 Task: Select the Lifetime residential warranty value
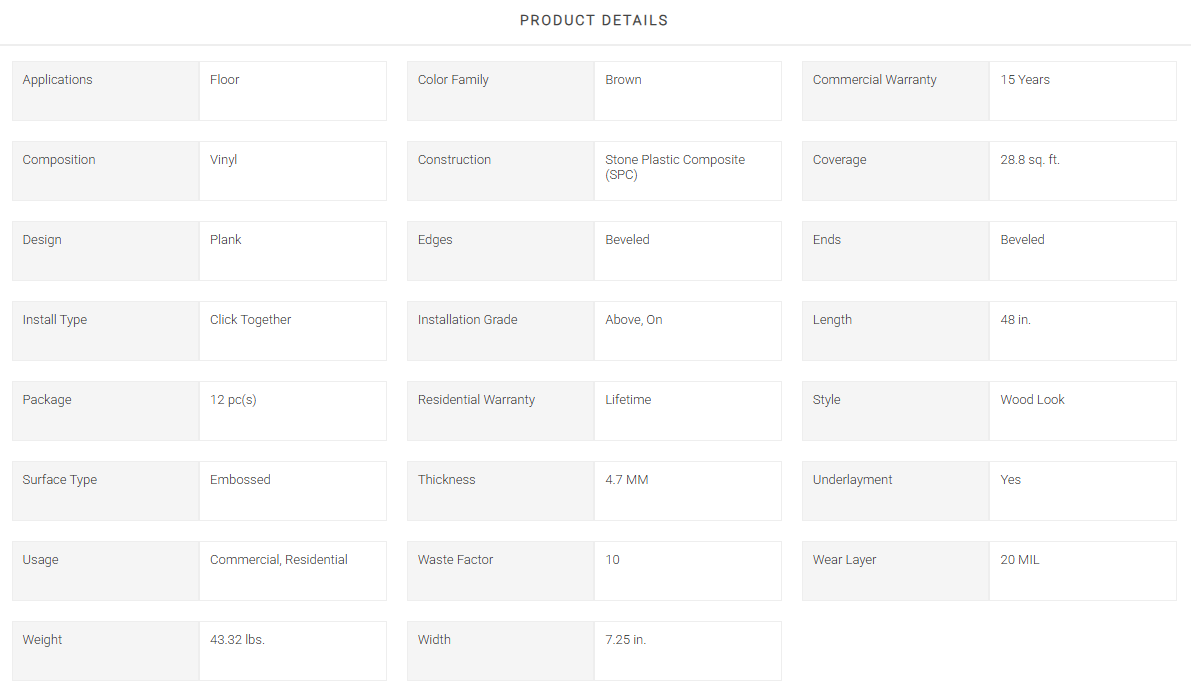pos(627,400)
